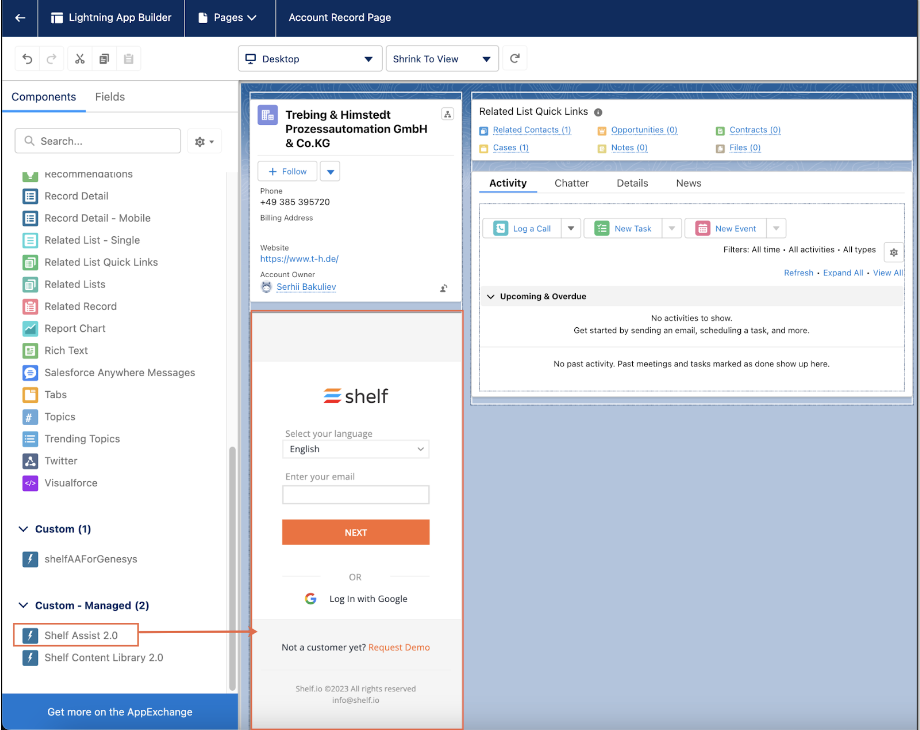Open activity timeline filter settings gear
Screen dimensions: 920x730
pyautogui.click(x=894, y=252)
